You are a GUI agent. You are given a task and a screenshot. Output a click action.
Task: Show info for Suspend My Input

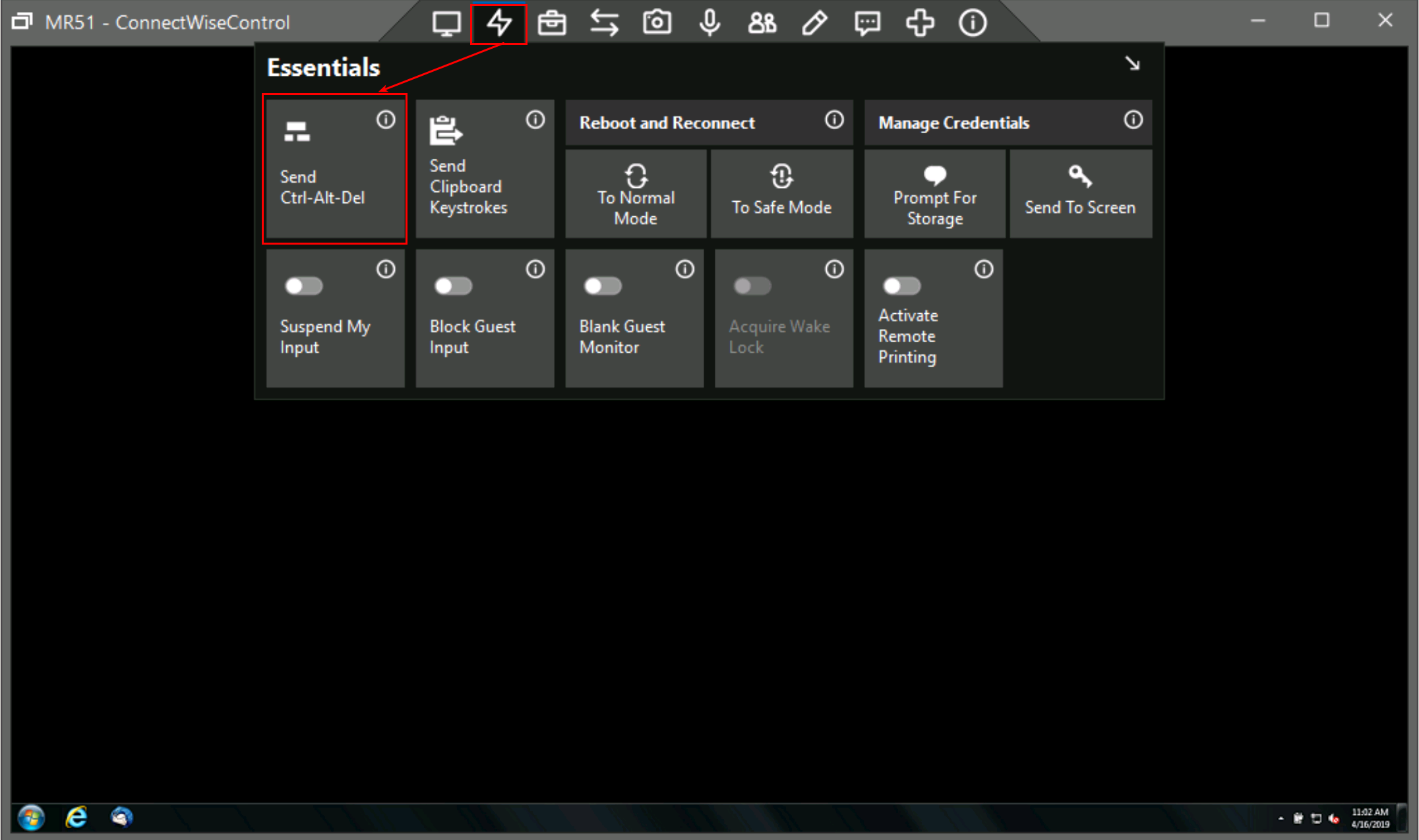pyautogui.click(x=386, y=269)
